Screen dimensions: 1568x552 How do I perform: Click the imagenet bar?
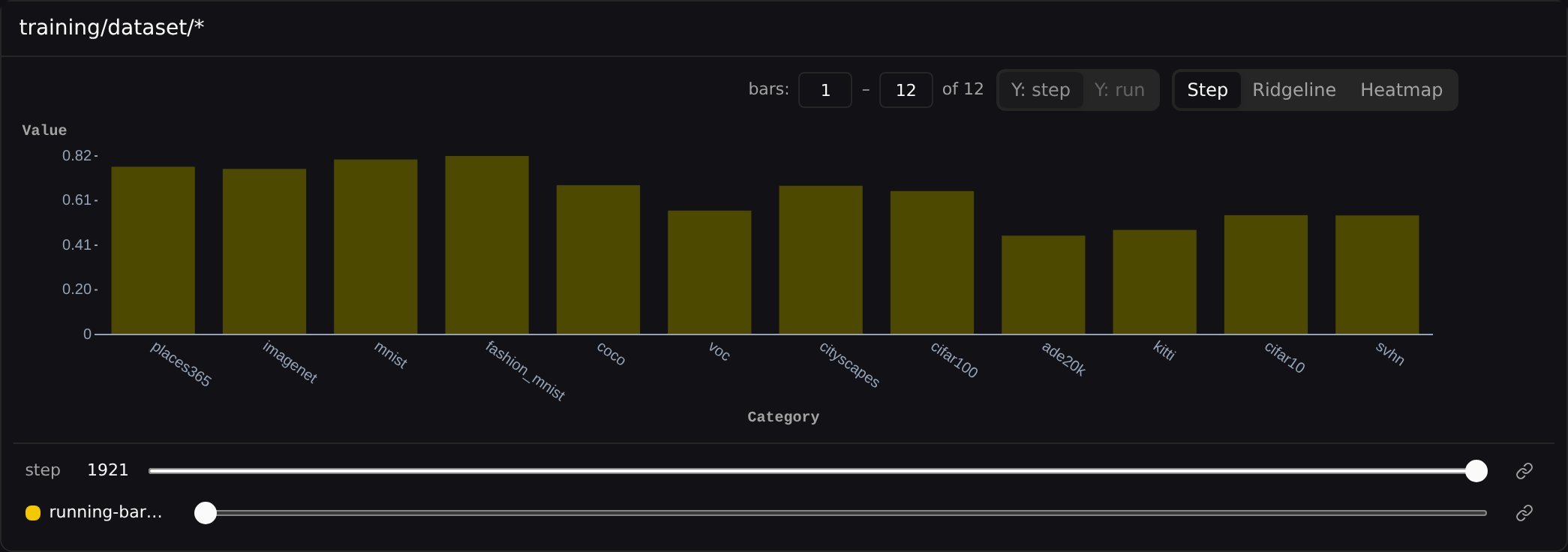(264, 251)
